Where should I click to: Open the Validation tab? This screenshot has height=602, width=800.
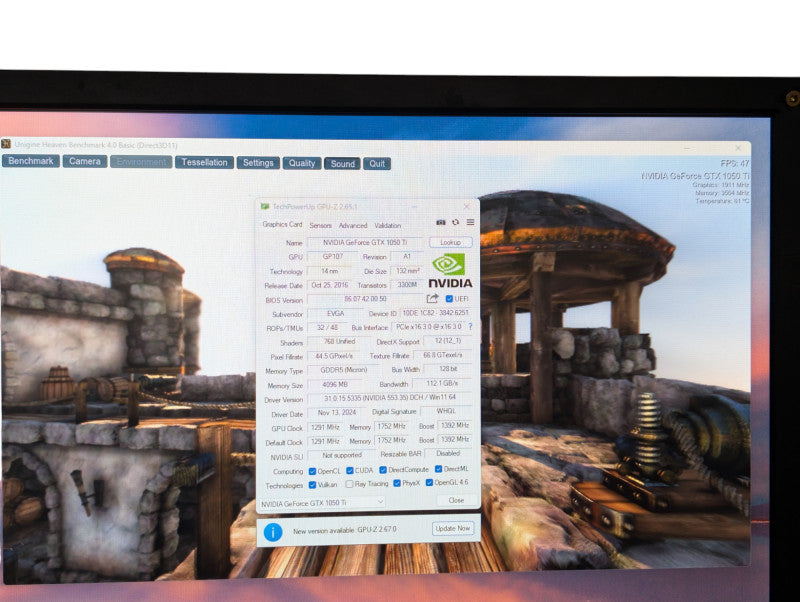coord(388,225)
